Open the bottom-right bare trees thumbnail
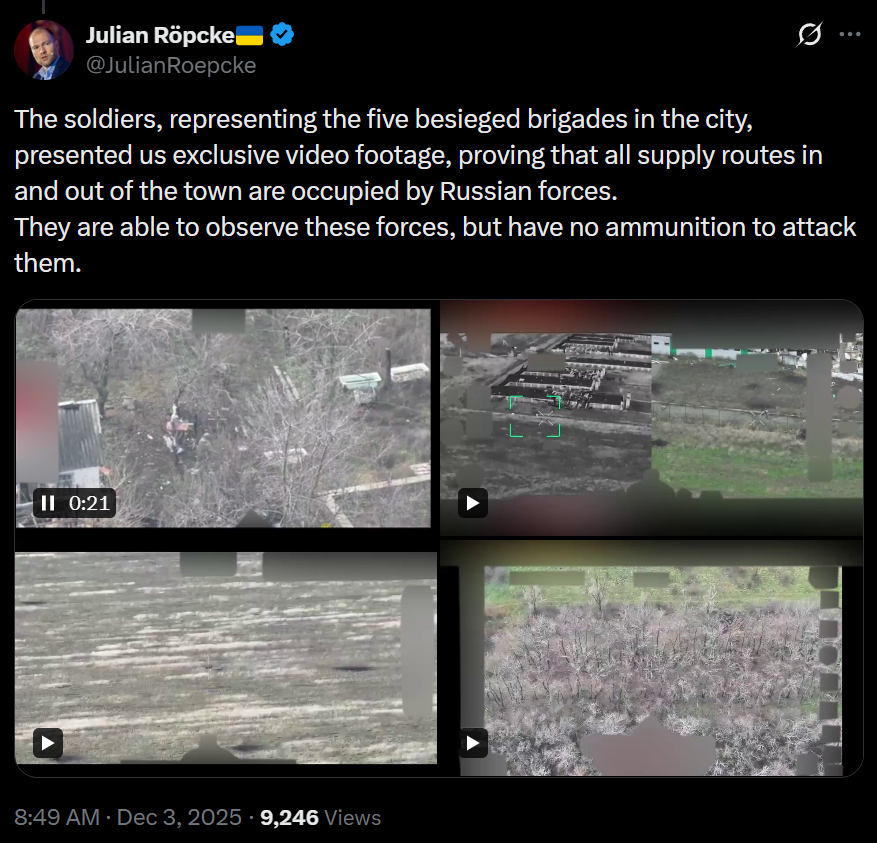The image size is (877, 843). [652, 658]
